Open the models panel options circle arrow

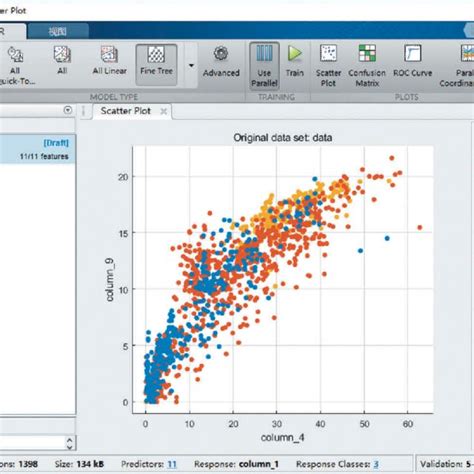(68, 110)
